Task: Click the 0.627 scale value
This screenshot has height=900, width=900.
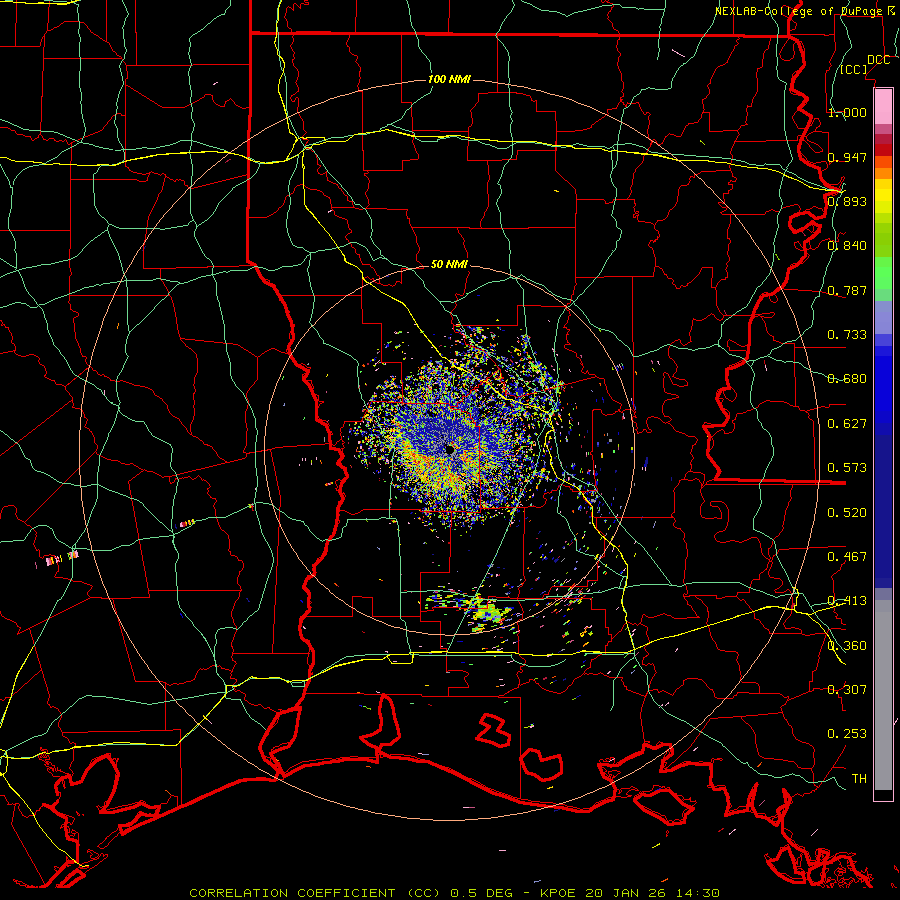Action: click(x=847, y=424)
